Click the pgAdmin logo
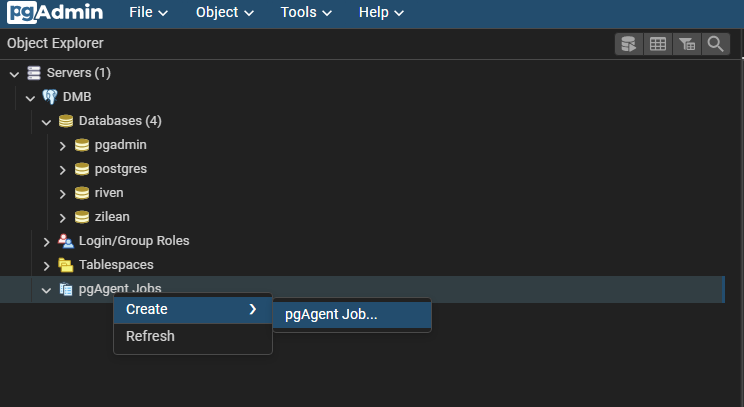Screen dimensions: 744x407 click(x=55, y=12)
